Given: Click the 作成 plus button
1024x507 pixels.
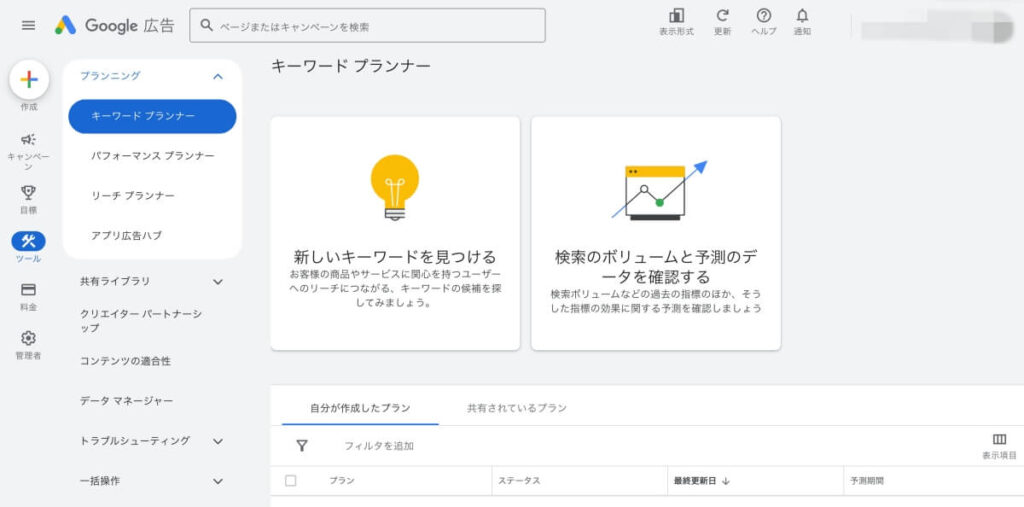Looking at the screenshot, I should pyautogui.click(x=29, y=80).
